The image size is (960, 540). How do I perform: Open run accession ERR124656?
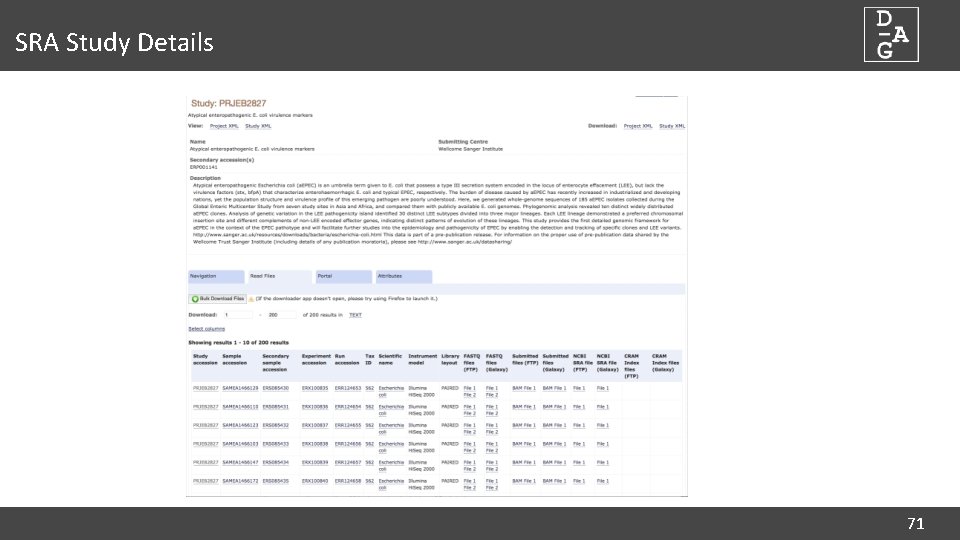click(348, 444)
